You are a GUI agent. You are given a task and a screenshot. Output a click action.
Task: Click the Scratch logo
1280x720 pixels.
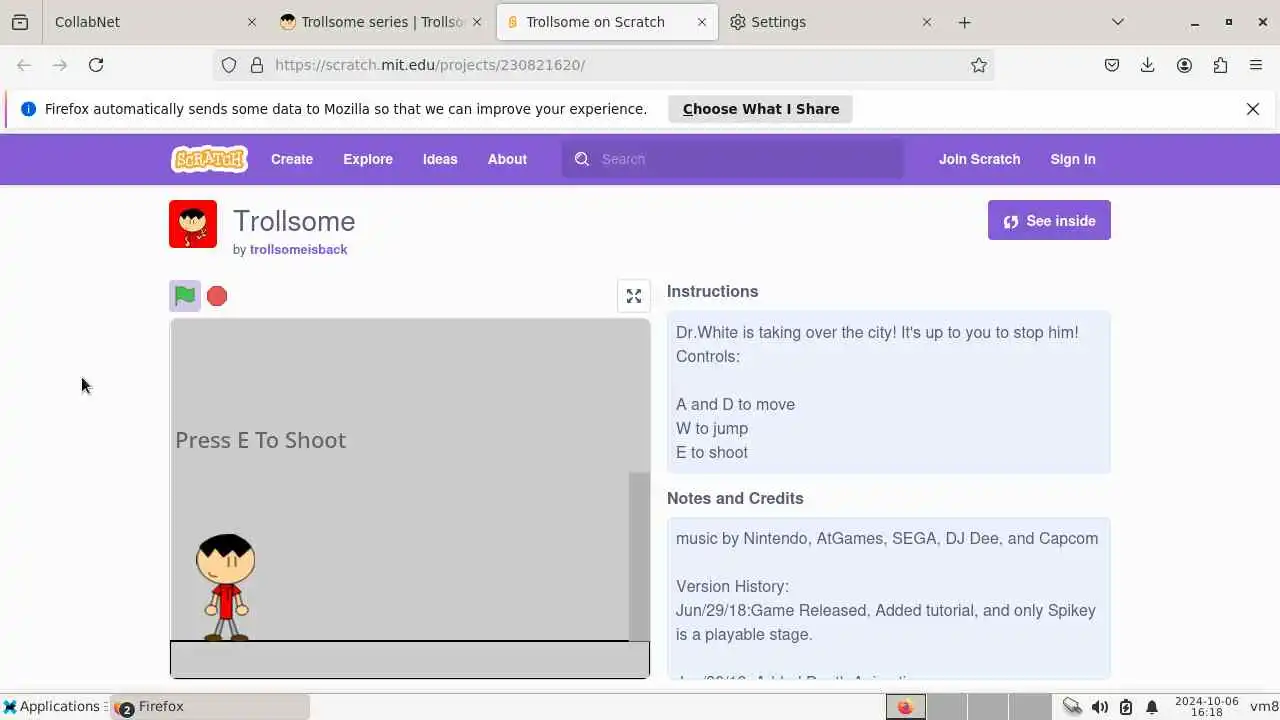[209, 159]
